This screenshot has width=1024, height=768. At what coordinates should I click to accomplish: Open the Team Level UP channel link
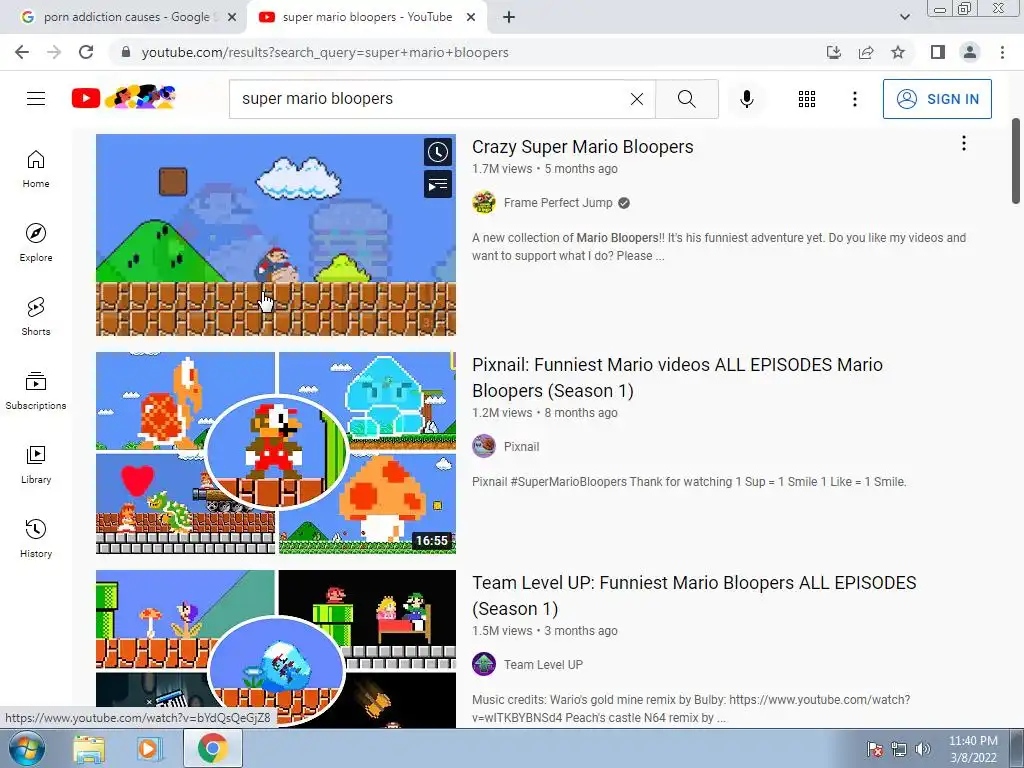click(x=543, y=665)
